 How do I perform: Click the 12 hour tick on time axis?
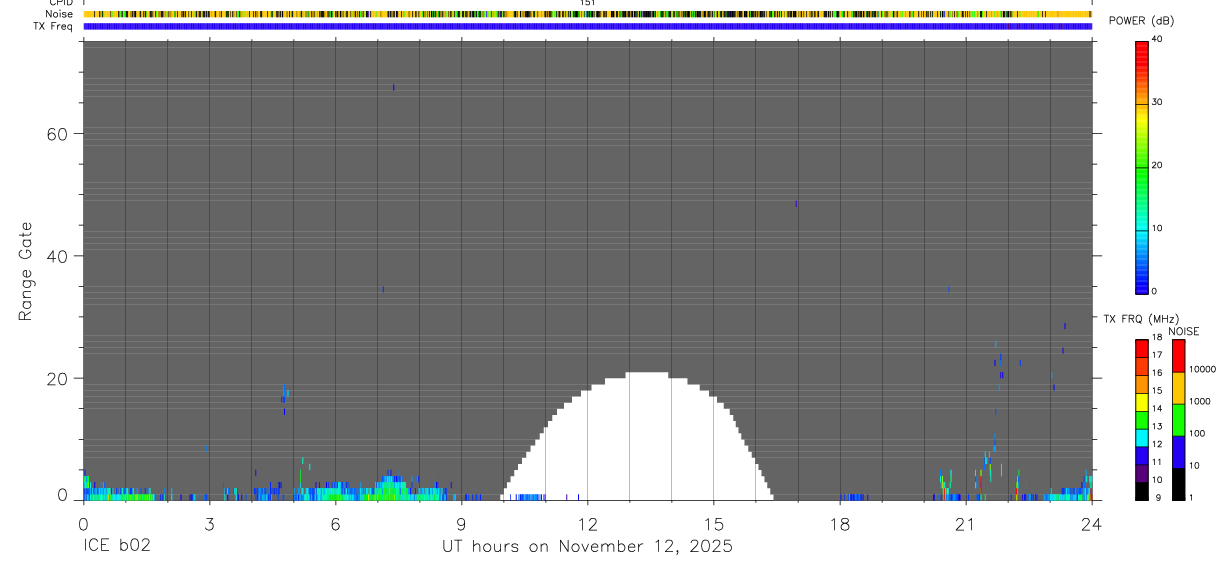(x=587, y=523)
